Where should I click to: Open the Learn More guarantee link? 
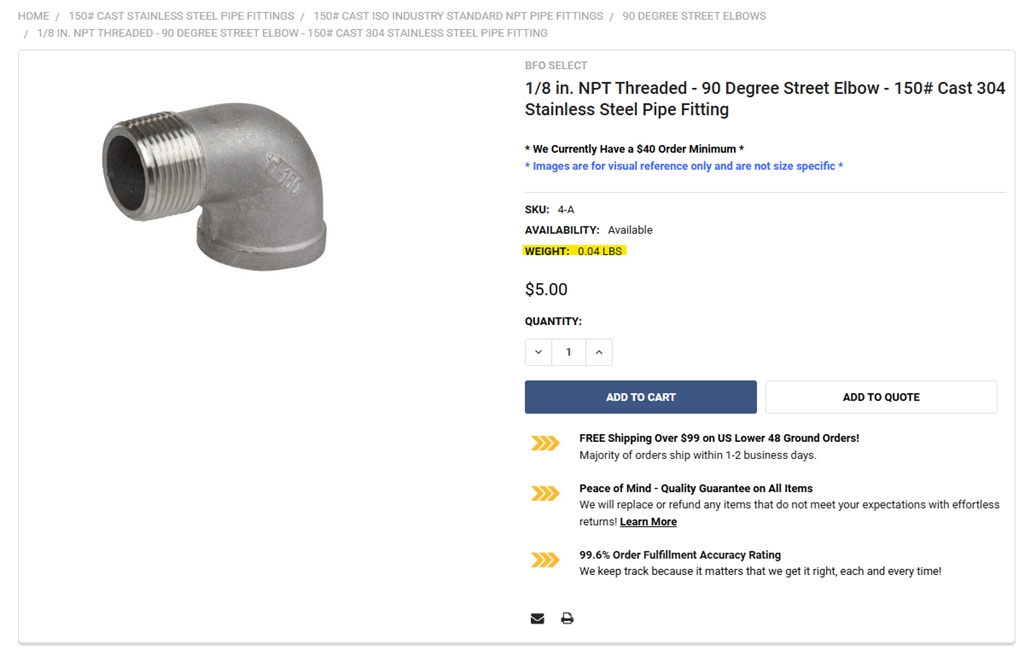coord(648,522)
